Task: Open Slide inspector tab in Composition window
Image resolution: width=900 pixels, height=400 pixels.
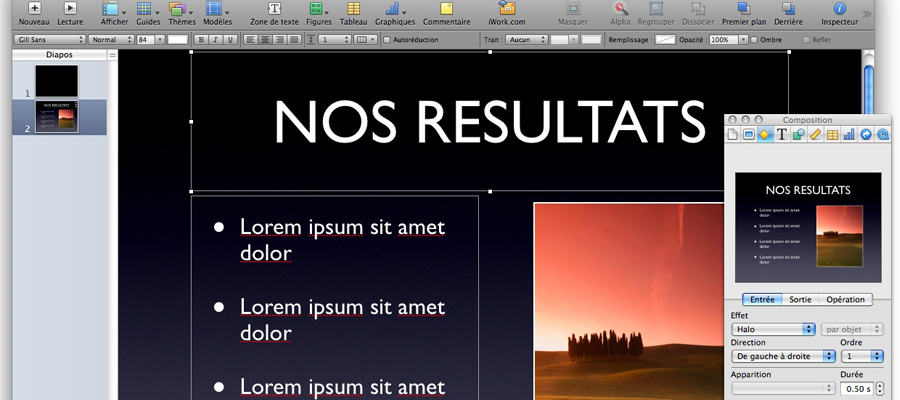Action: [x=748, y=134]
